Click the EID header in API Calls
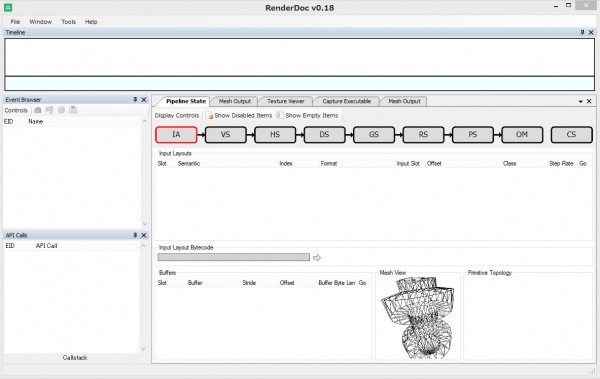 10,246
